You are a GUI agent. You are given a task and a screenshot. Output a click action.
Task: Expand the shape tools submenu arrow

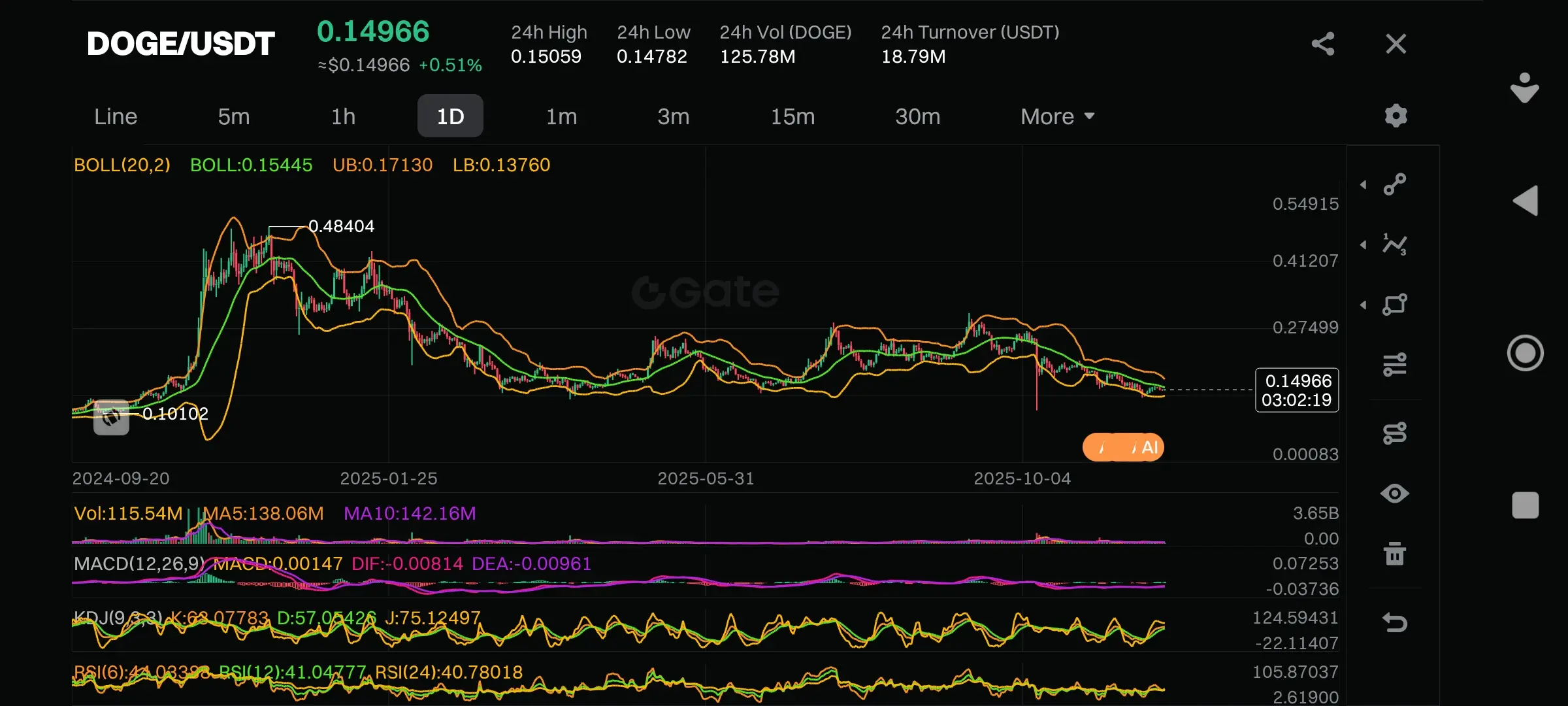tap(1364, 305)
